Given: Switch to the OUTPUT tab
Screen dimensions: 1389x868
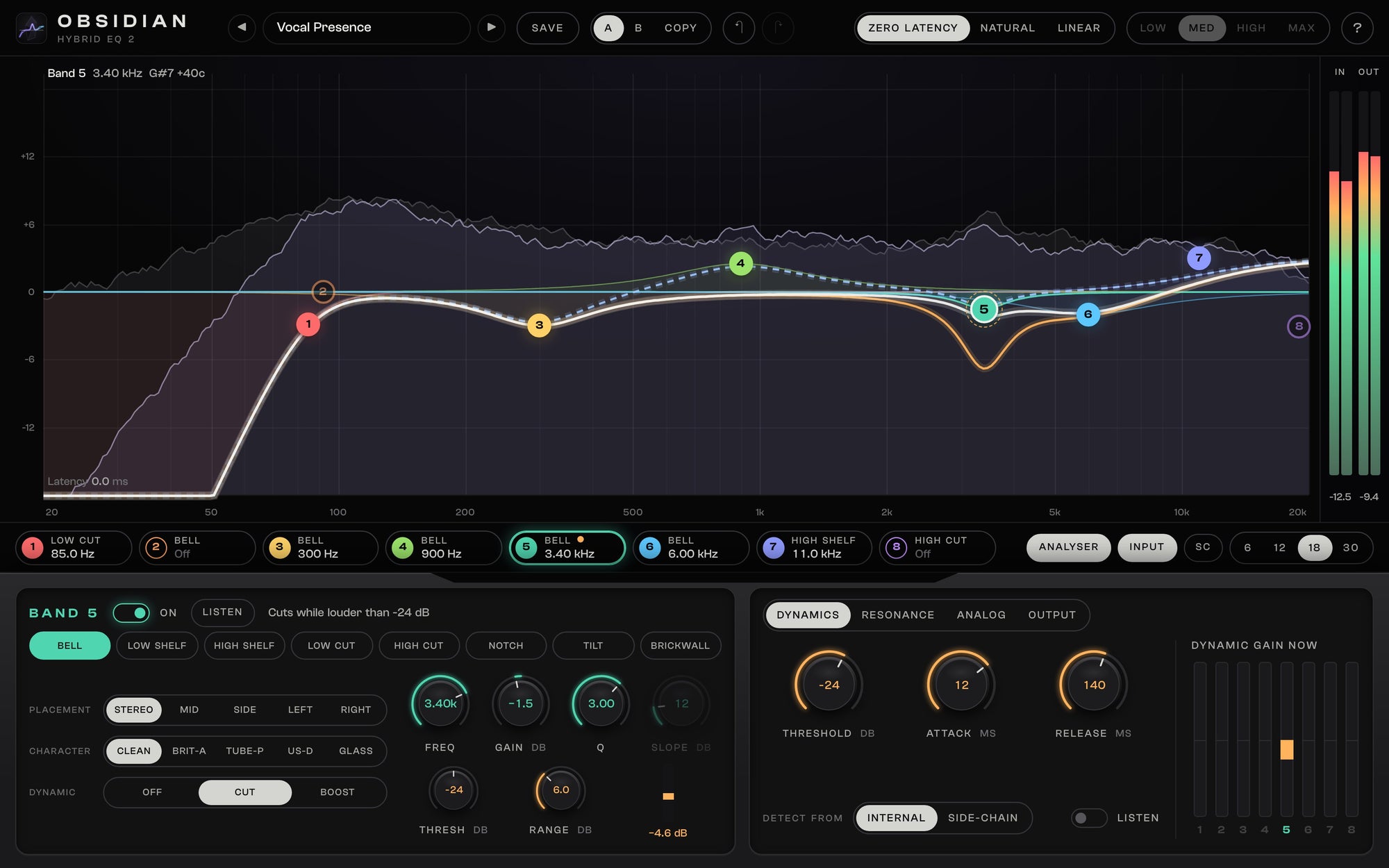Looking at the screenshot, I should coord(1051,615).
